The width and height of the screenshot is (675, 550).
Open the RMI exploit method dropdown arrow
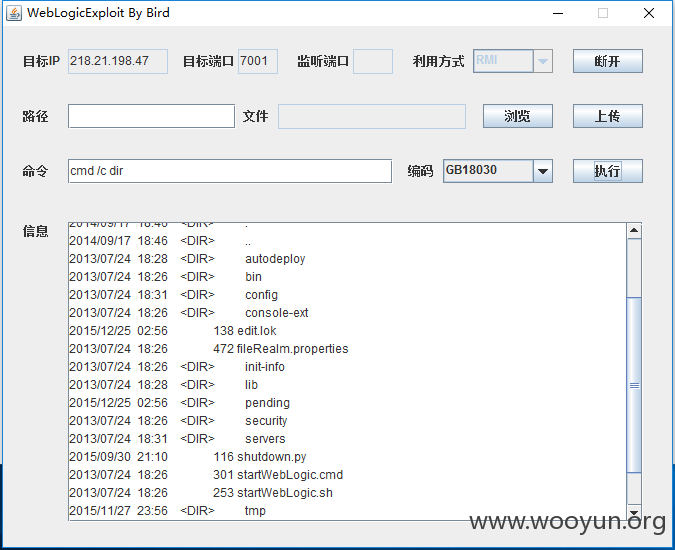pos(543,61)
